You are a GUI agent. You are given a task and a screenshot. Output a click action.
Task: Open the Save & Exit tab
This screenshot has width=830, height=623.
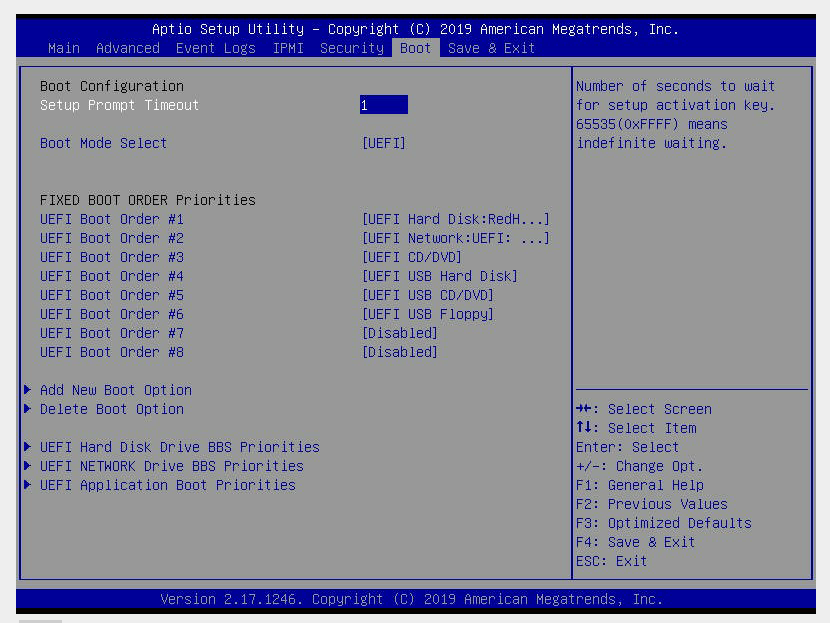click(x=491, y=47)
